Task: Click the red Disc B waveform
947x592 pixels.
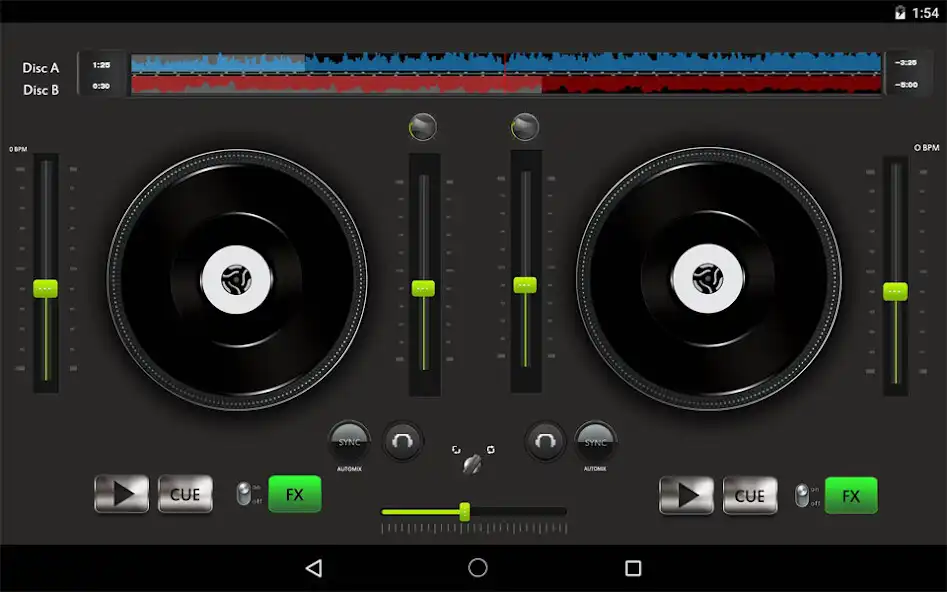Action: click(506, 85)
